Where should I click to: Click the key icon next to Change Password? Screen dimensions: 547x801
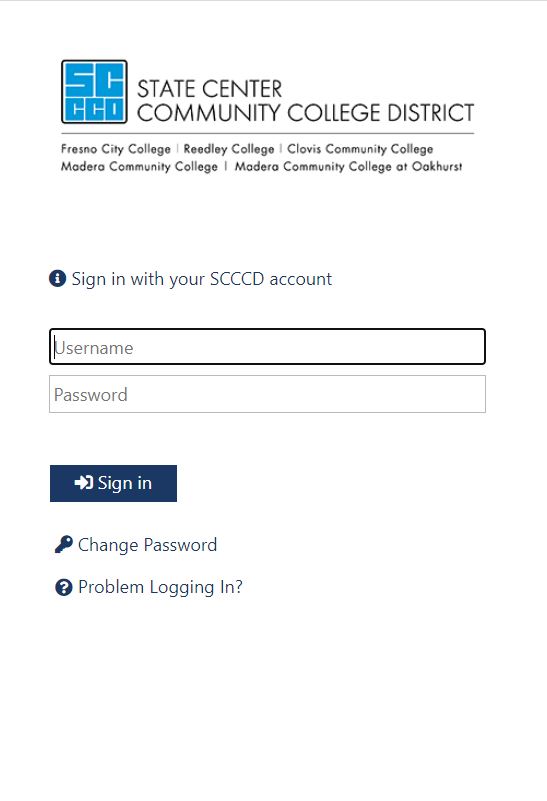click(64, 545)
